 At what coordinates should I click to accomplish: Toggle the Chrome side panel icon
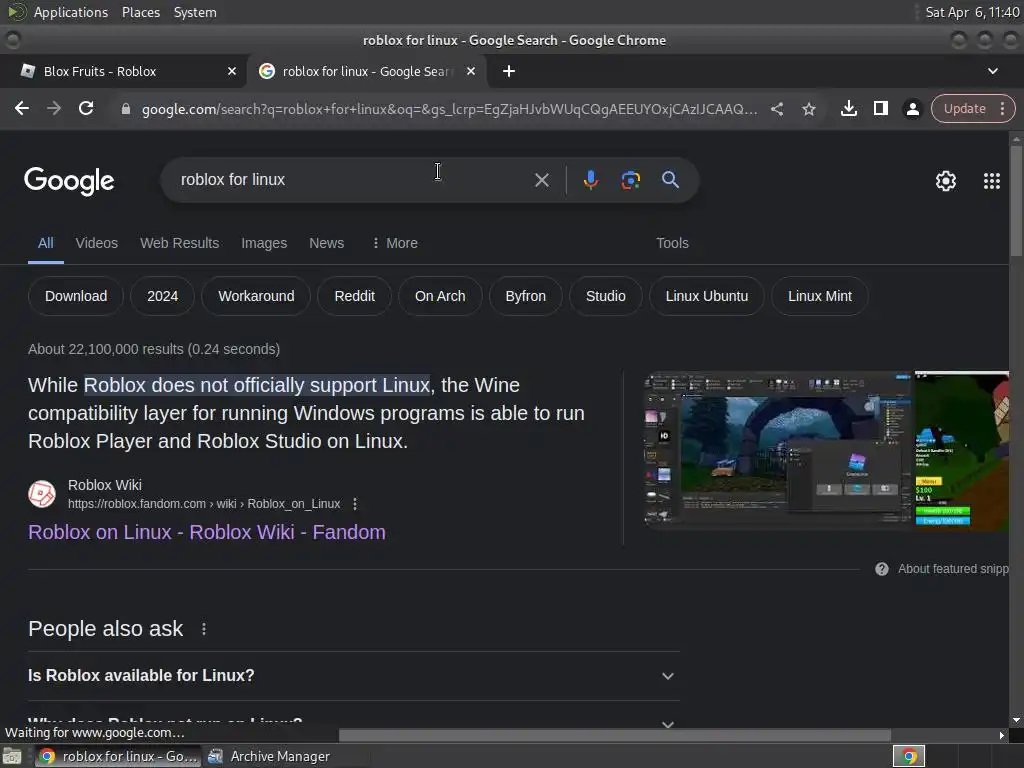(880, 108)
